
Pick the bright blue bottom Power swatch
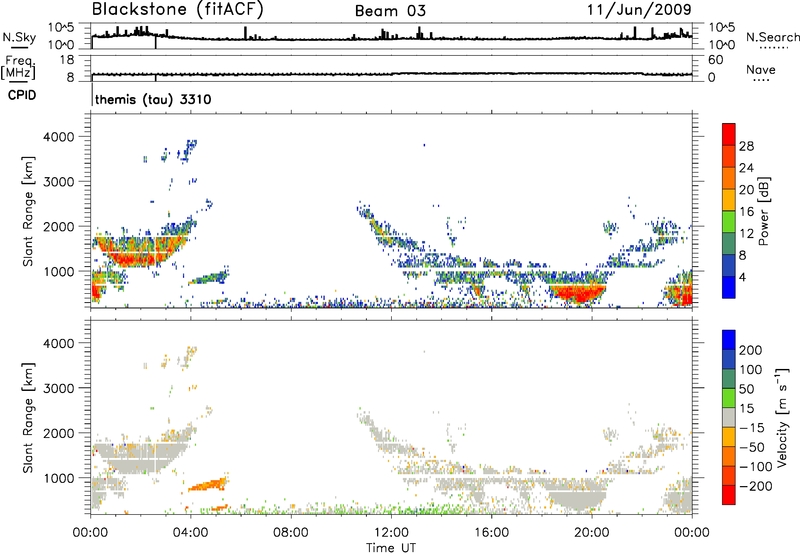tap(729, 287)
